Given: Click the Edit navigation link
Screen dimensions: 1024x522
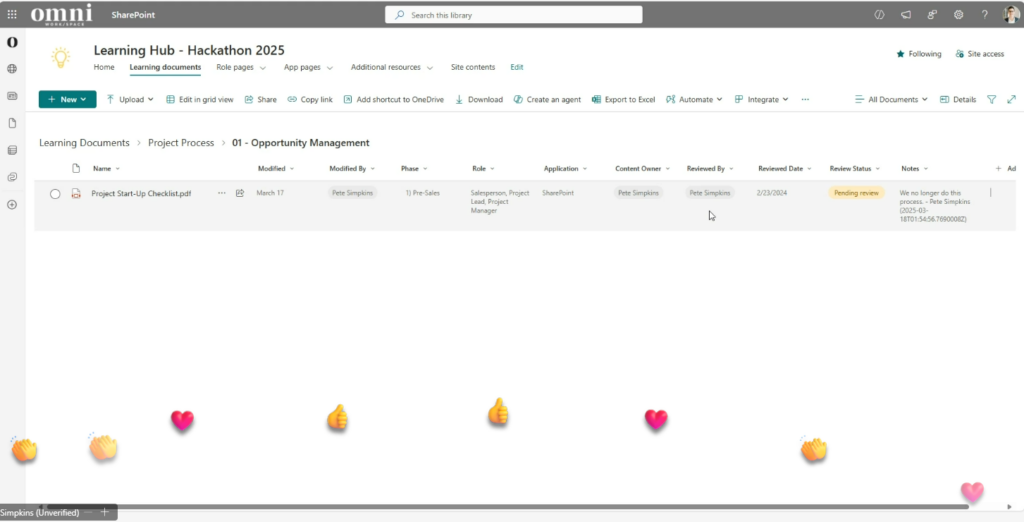Looking at the screenshot, I should (517, 67).
